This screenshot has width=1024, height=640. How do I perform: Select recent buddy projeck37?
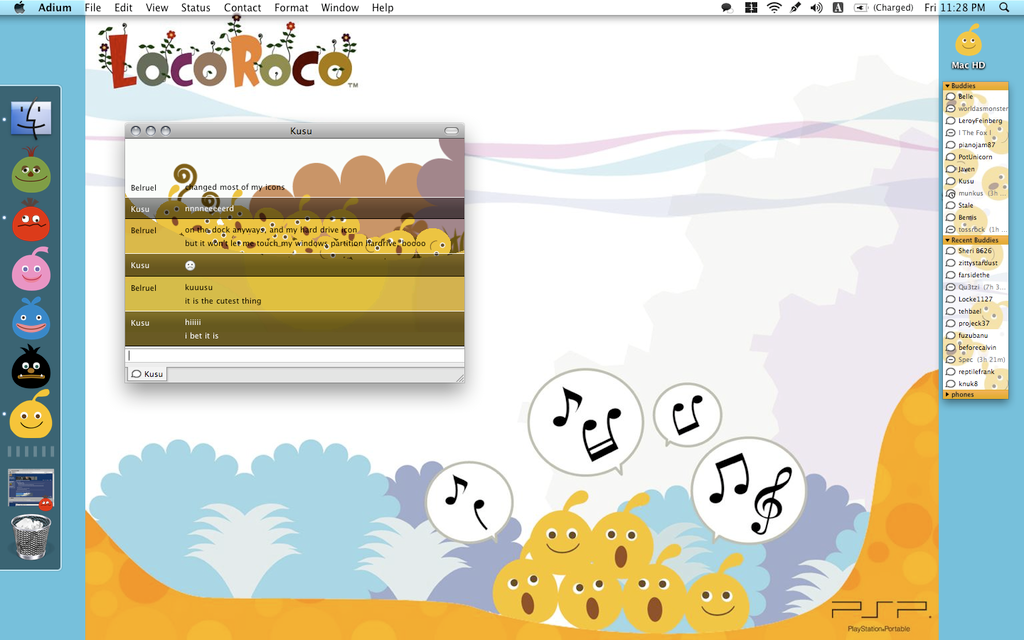976,323
